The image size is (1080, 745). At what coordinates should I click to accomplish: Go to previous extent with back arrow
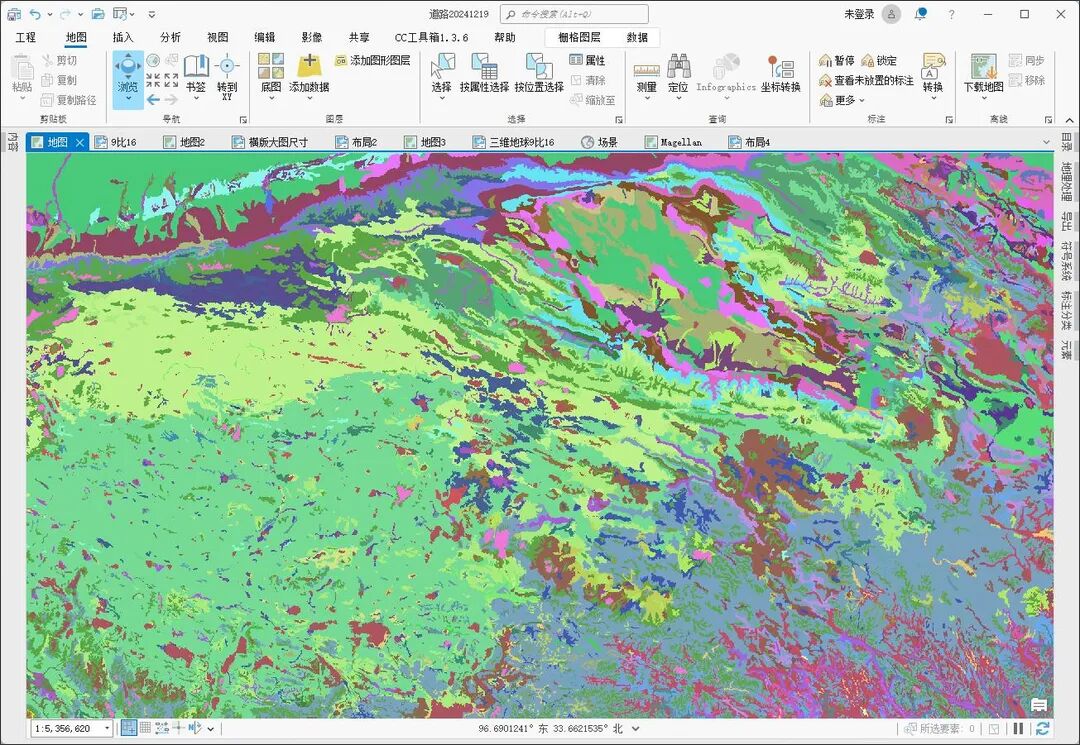[153, 100]
